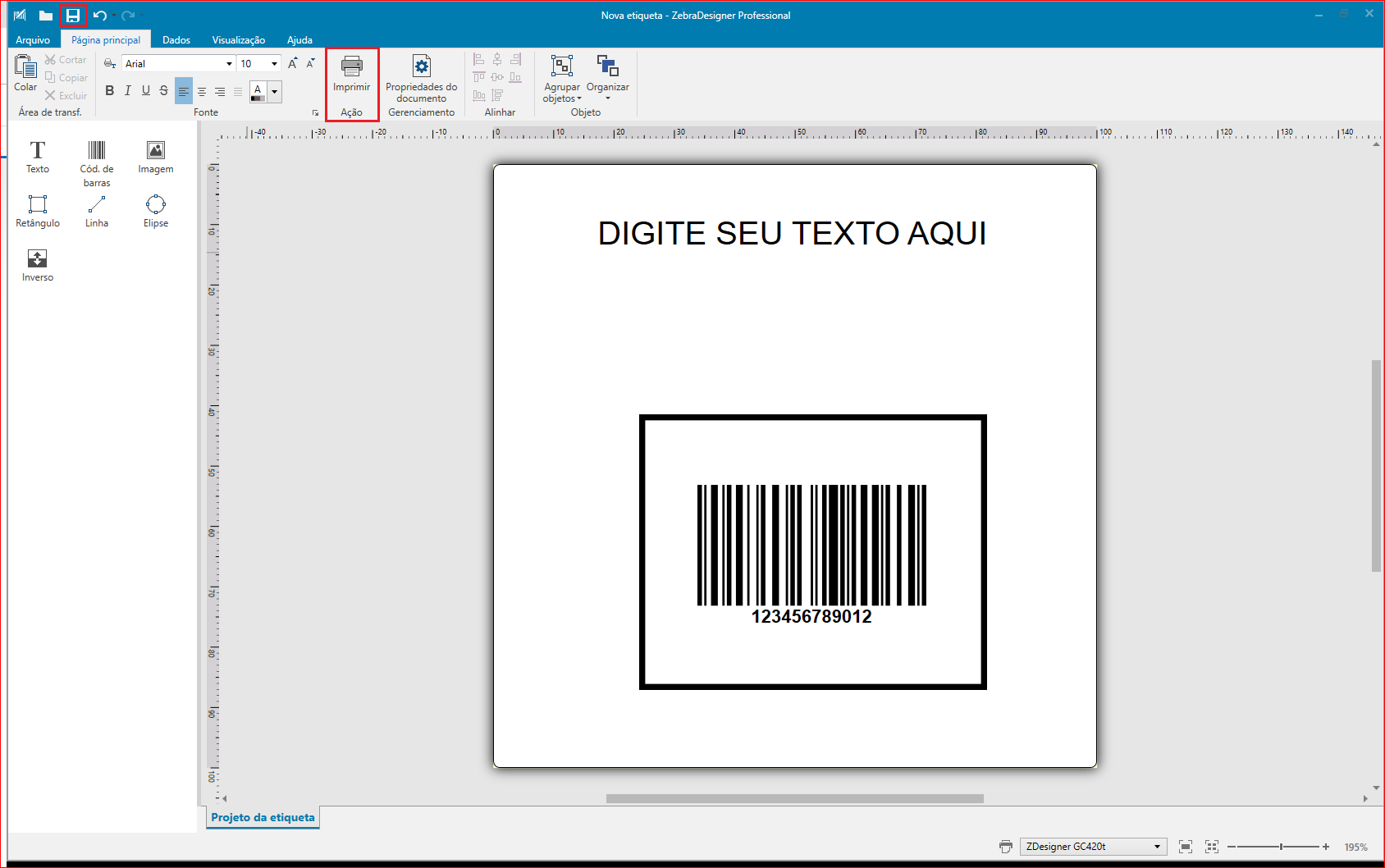
Task: Open the Visualização tab
Action: [237, 39]
